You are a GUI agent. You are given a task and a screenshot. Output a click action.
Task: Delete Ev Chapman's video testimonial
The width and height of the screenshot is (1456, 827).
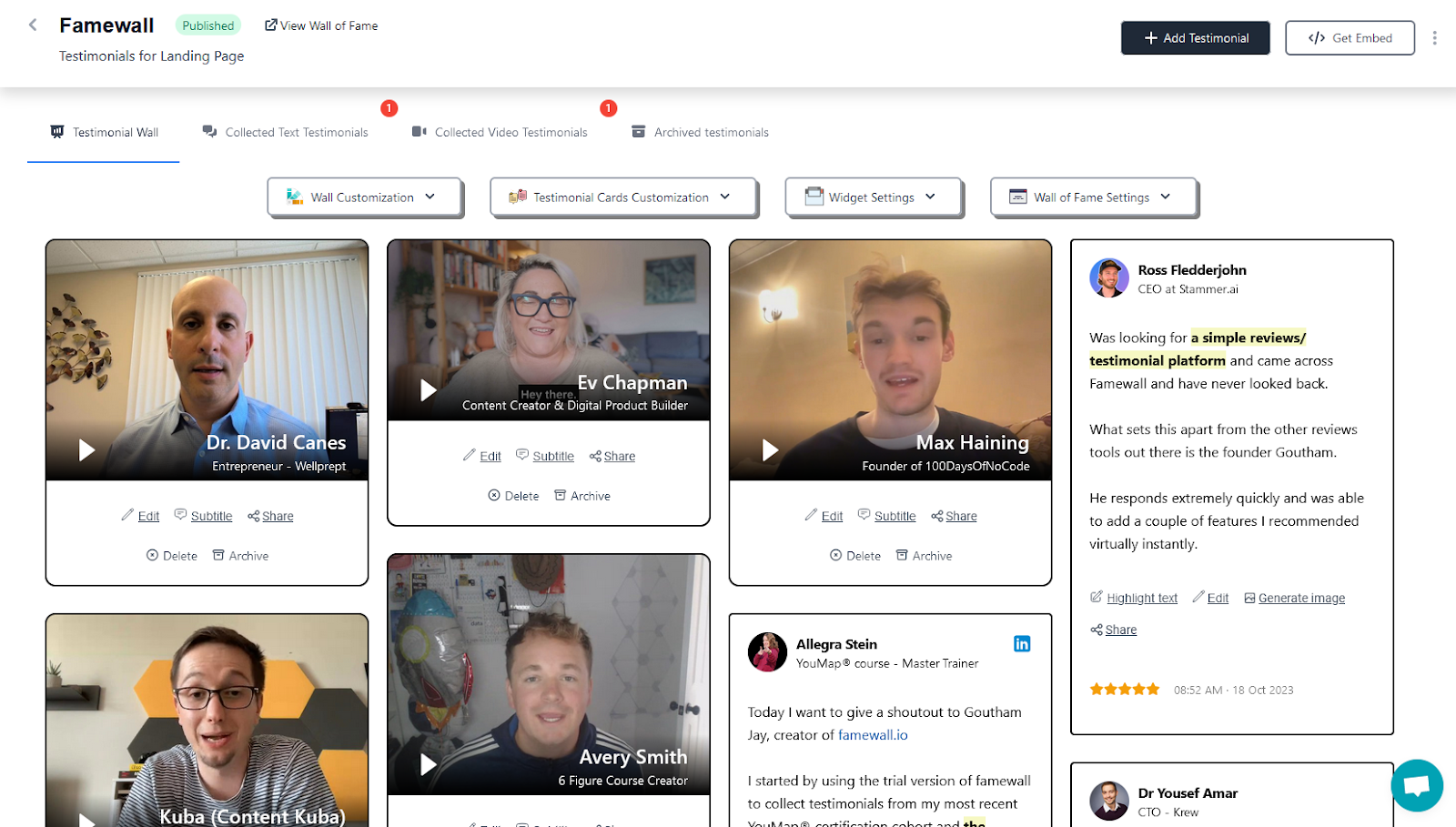click(x=513, y=495)
